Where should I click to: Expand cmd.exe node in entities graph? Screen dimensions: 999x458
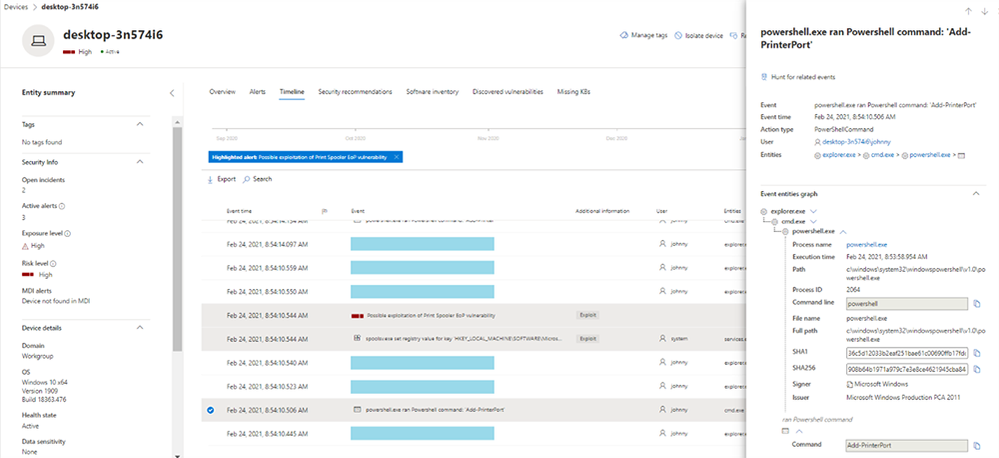(x=813, y=221)
